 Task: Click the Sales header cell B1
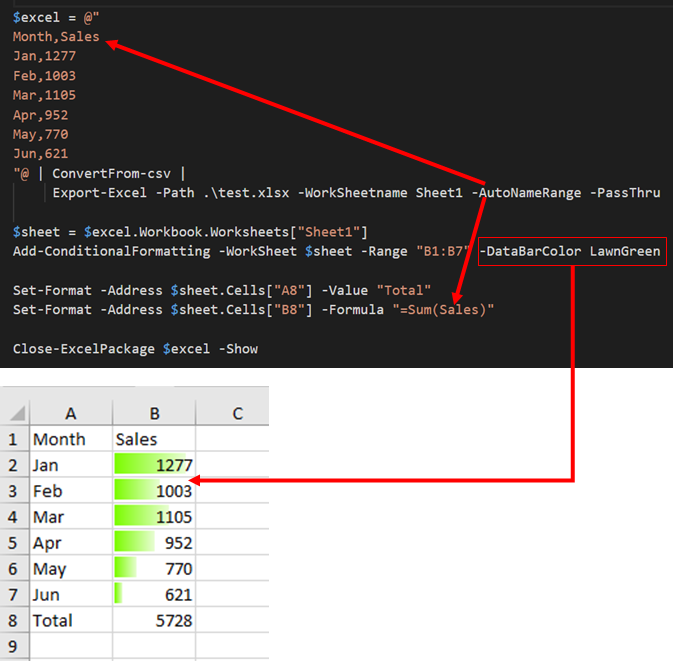154,439
